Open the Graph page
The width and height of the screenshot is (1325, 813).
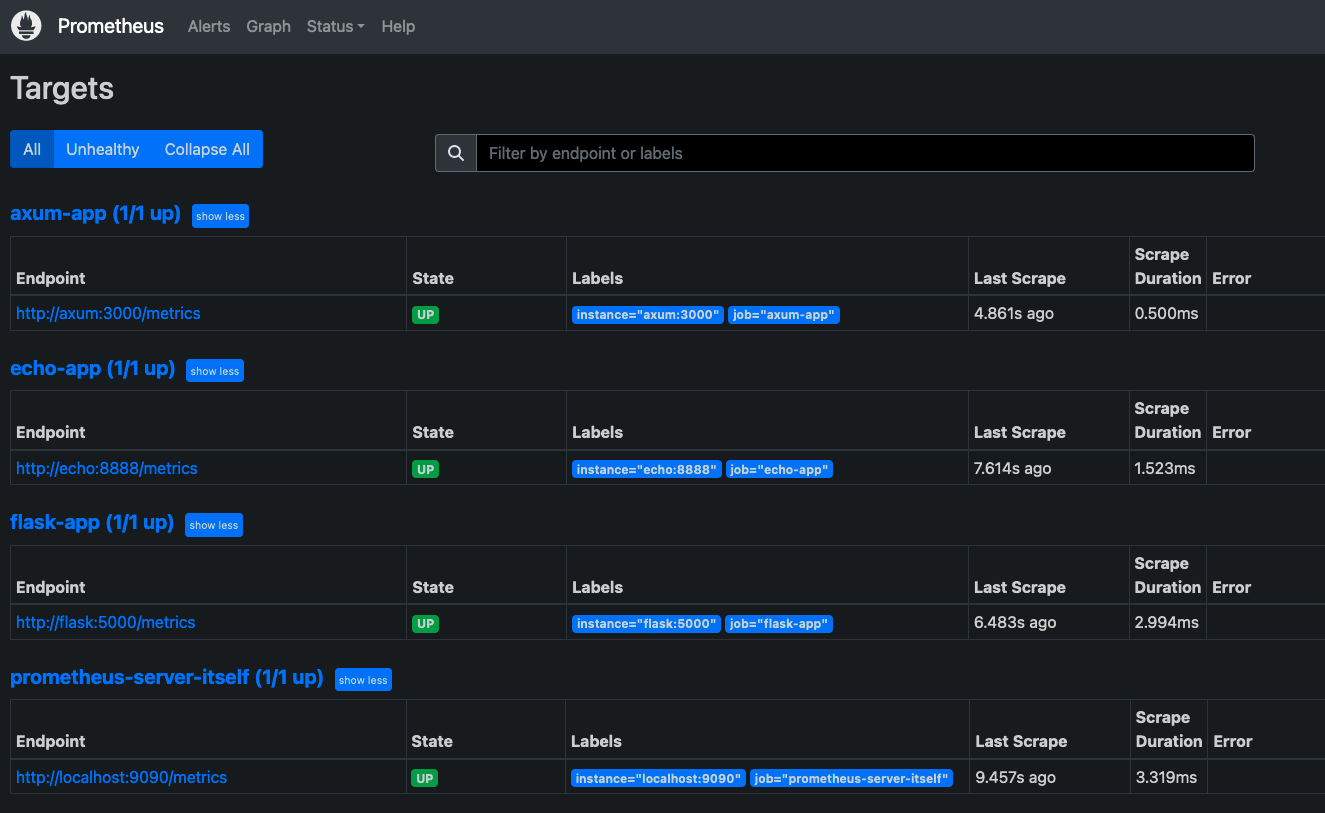point(269,27)
